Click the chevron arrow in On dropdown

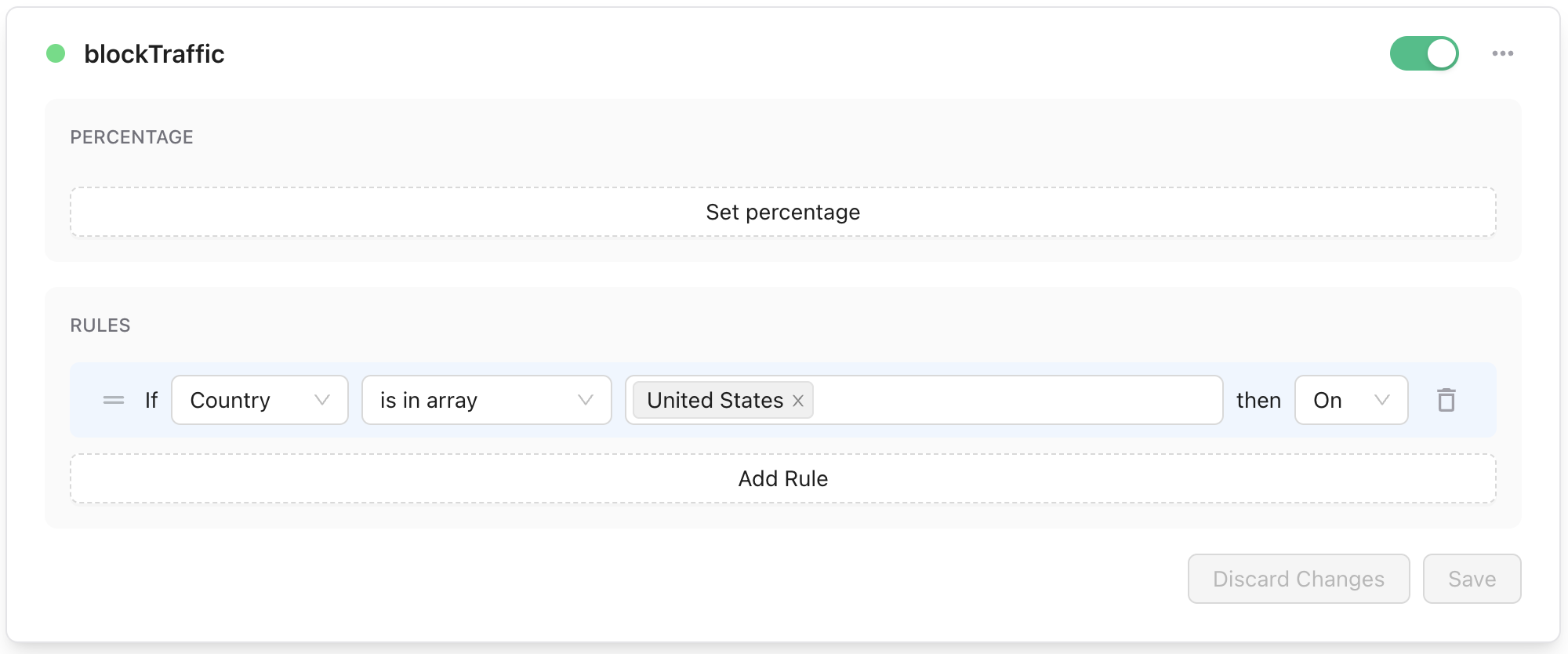pyautogui.click(x=1381, y=400)
